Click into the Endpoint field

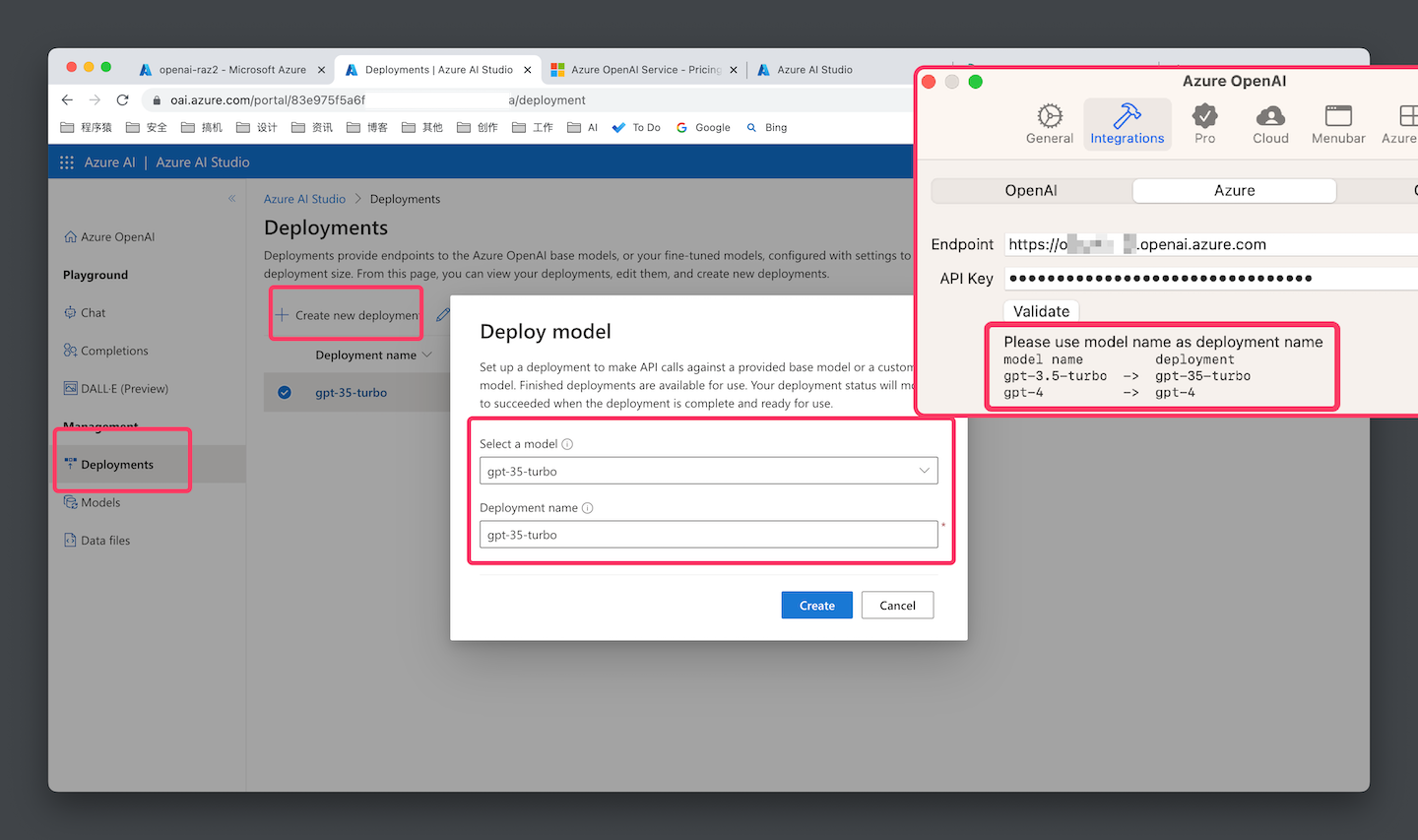tap(1210, 244)
